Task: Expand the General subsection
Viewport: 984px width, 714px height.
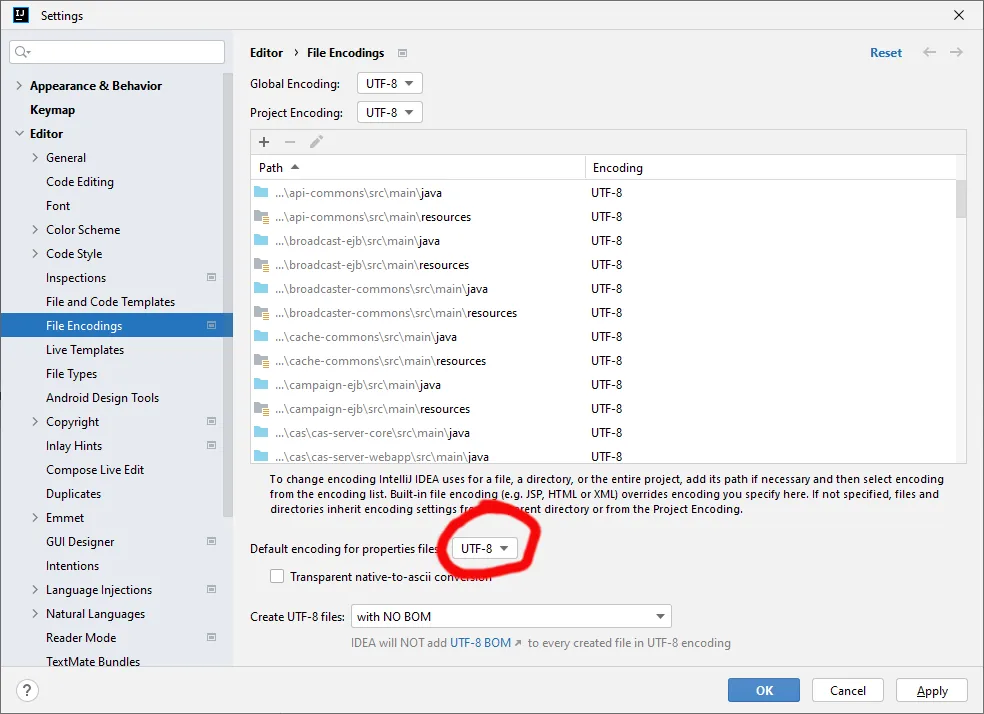Action: click(x=35, y=157)
